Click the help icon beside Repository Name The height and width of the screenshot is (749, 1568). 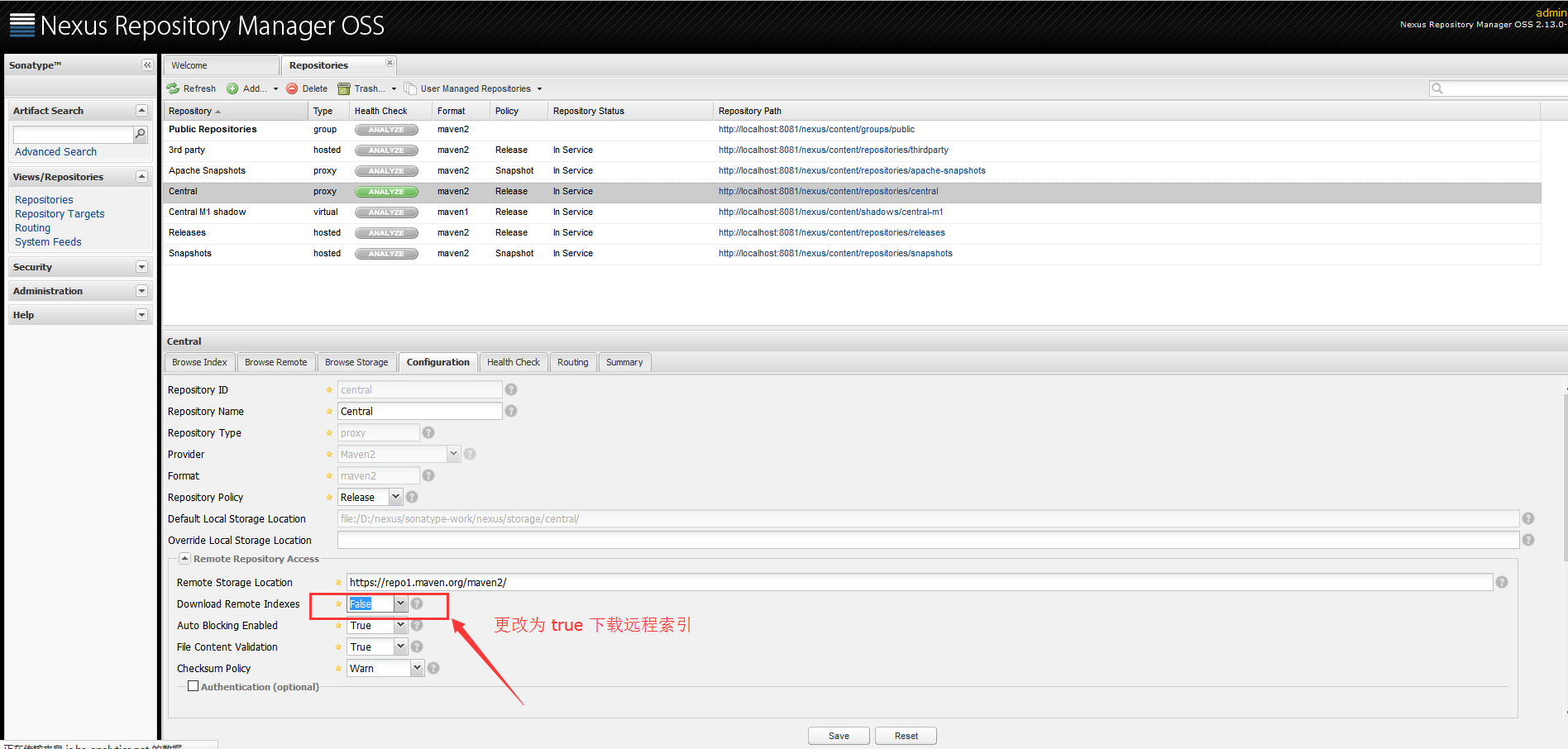pyautogui.click(x=511, y=411)
